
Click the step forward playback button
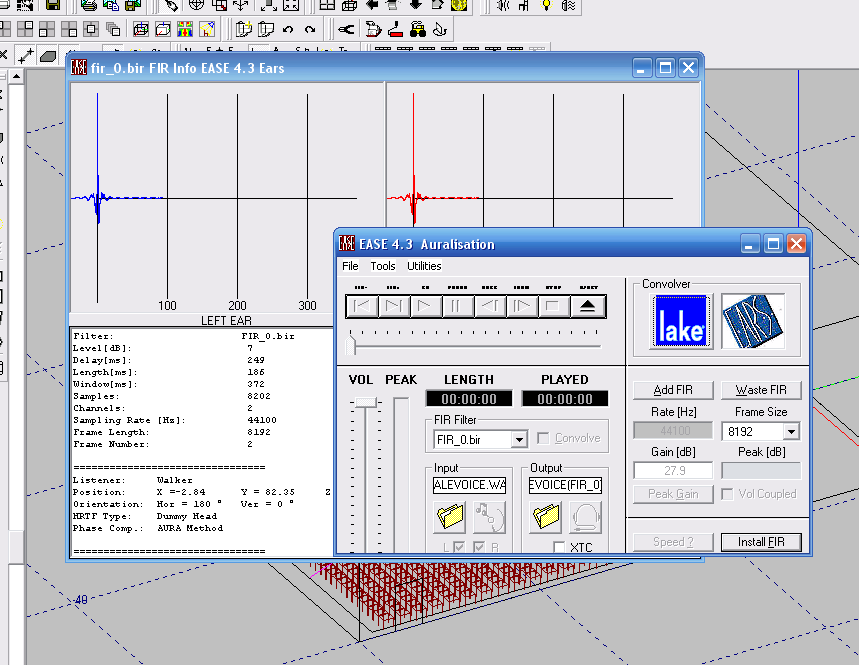[x=521, y=306]
